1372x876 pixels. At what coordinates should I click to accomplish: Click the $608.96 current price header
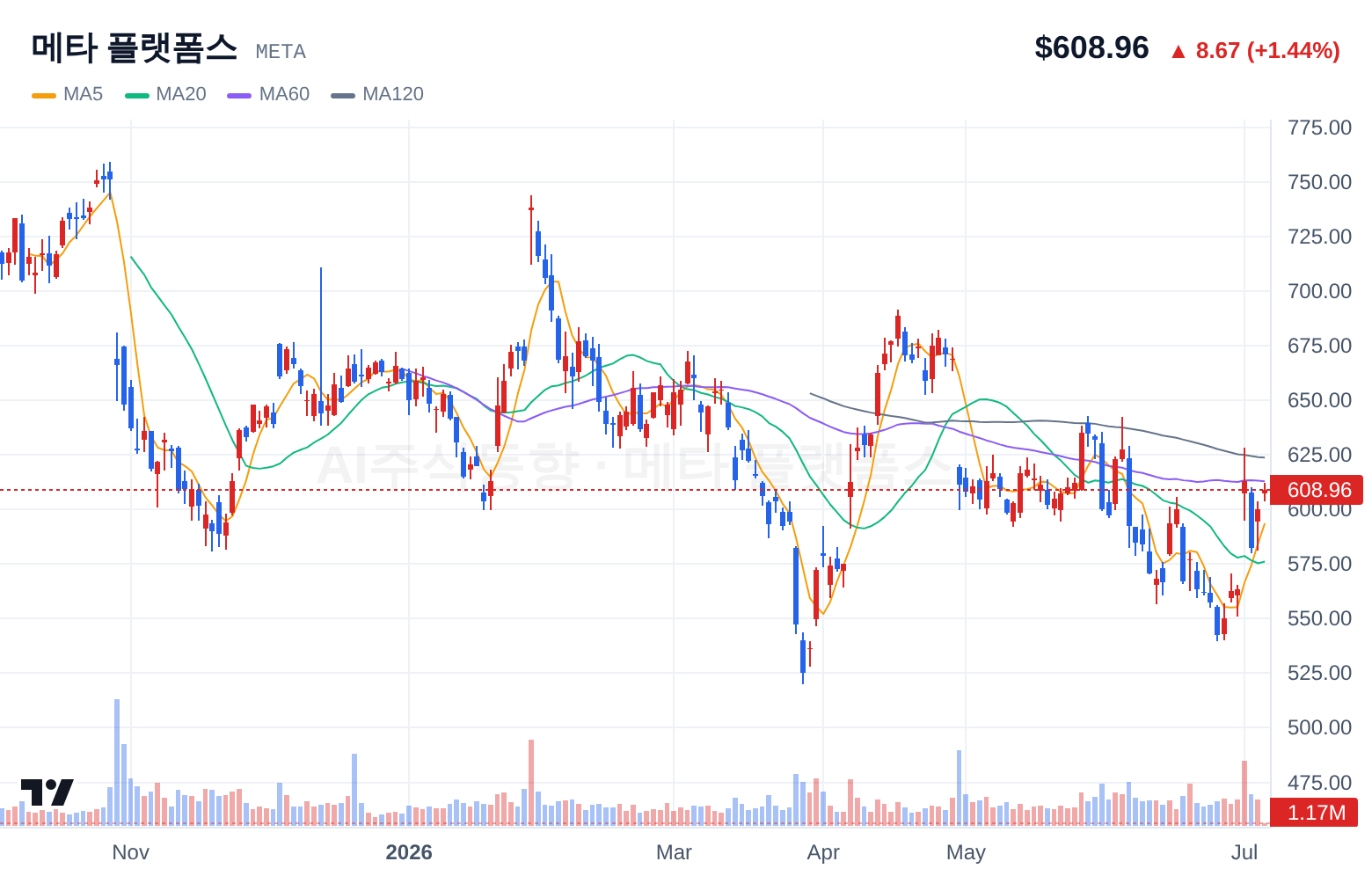(1091, 47)
